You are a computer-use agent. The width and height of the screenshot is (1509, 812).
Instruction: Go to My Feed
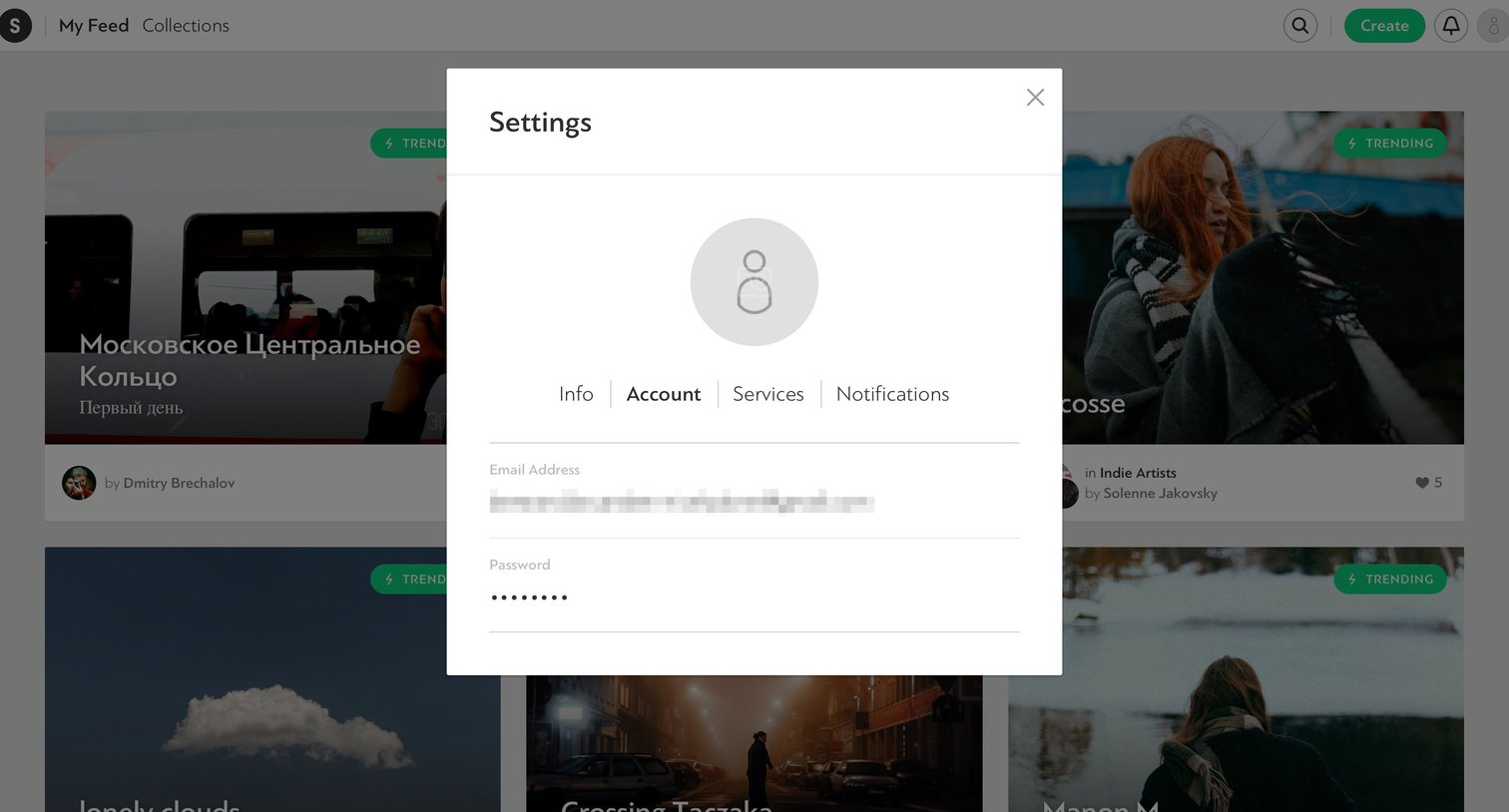94,26
